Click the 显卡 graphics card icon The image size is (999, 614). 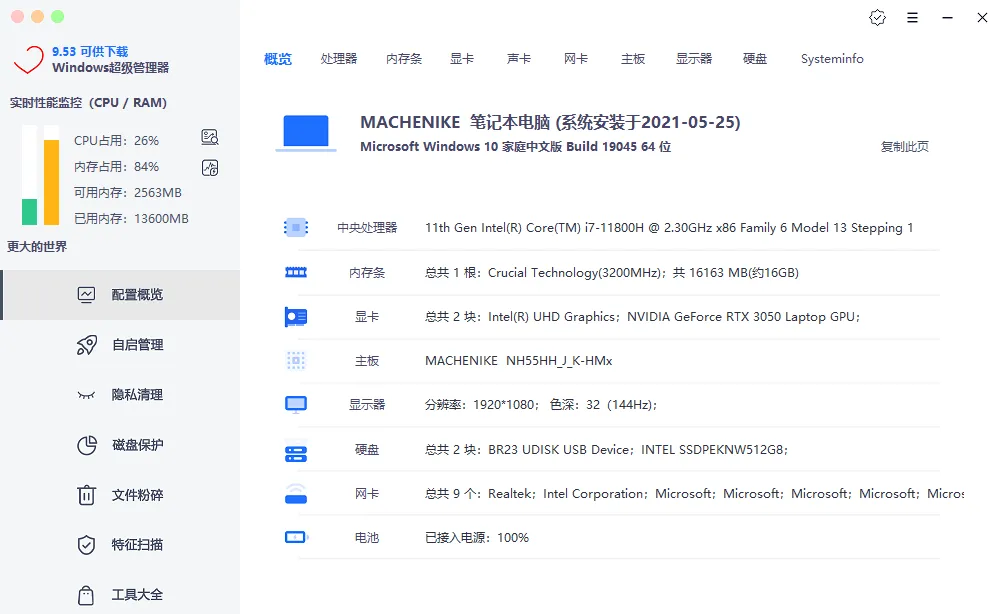point(296,317)
